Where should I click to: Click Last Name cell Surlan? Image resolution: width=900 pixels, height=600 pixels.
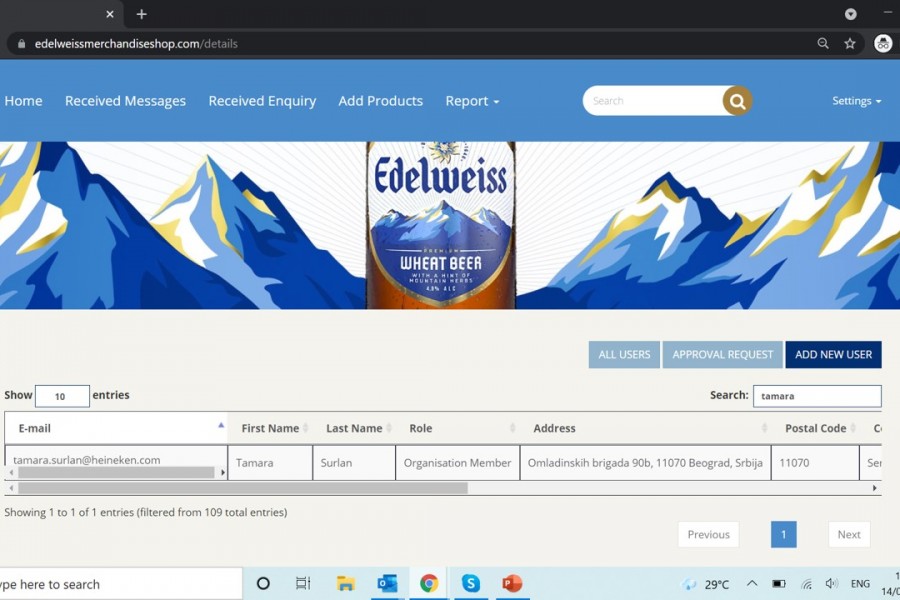point(354,463)
